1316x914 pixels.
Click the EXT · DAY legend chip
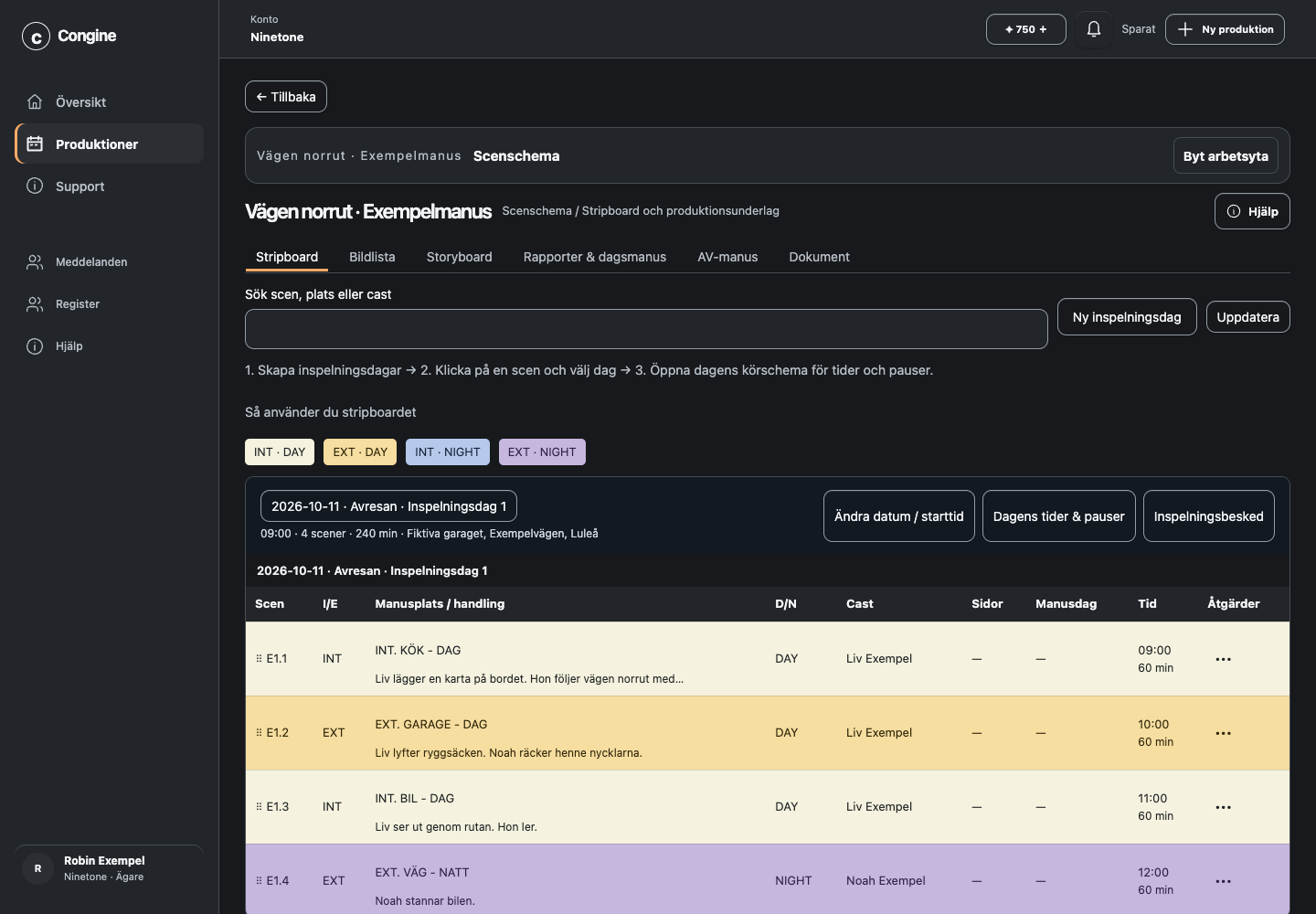[x=360, y=452]
